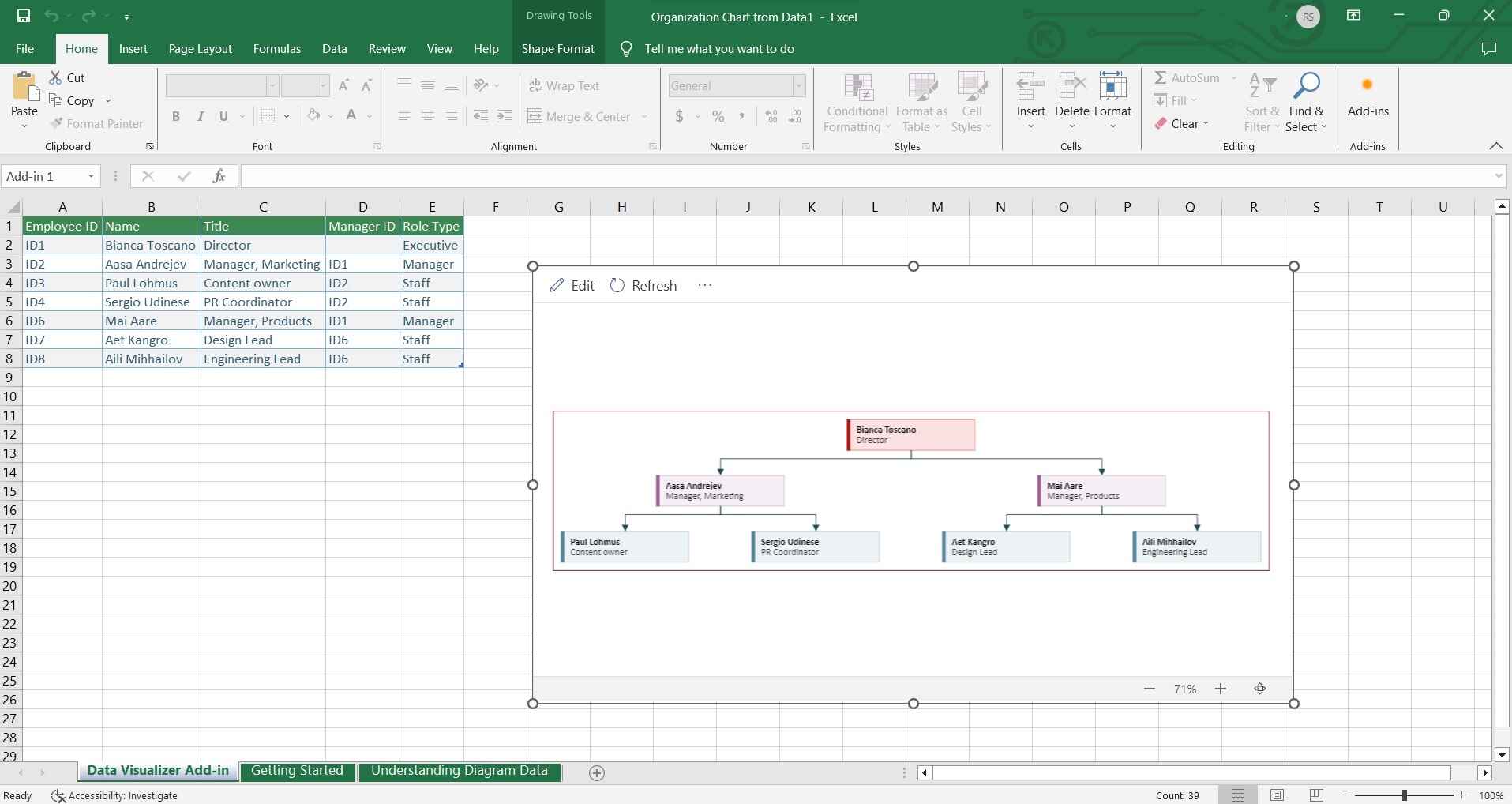
Task: Click the Find & Select magnifier icon
Action: tap(1306, 86)
